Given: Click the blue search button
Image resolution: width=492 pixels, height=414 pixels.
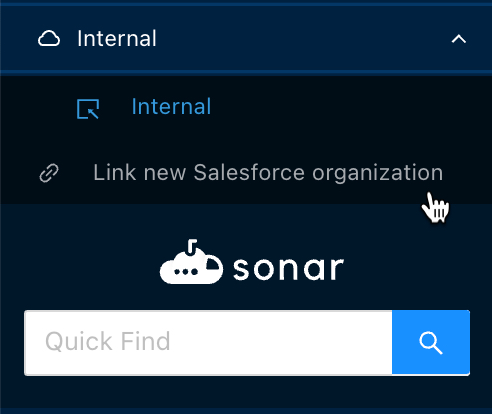Looking at the screenshot, I should (x=431, y=343).
